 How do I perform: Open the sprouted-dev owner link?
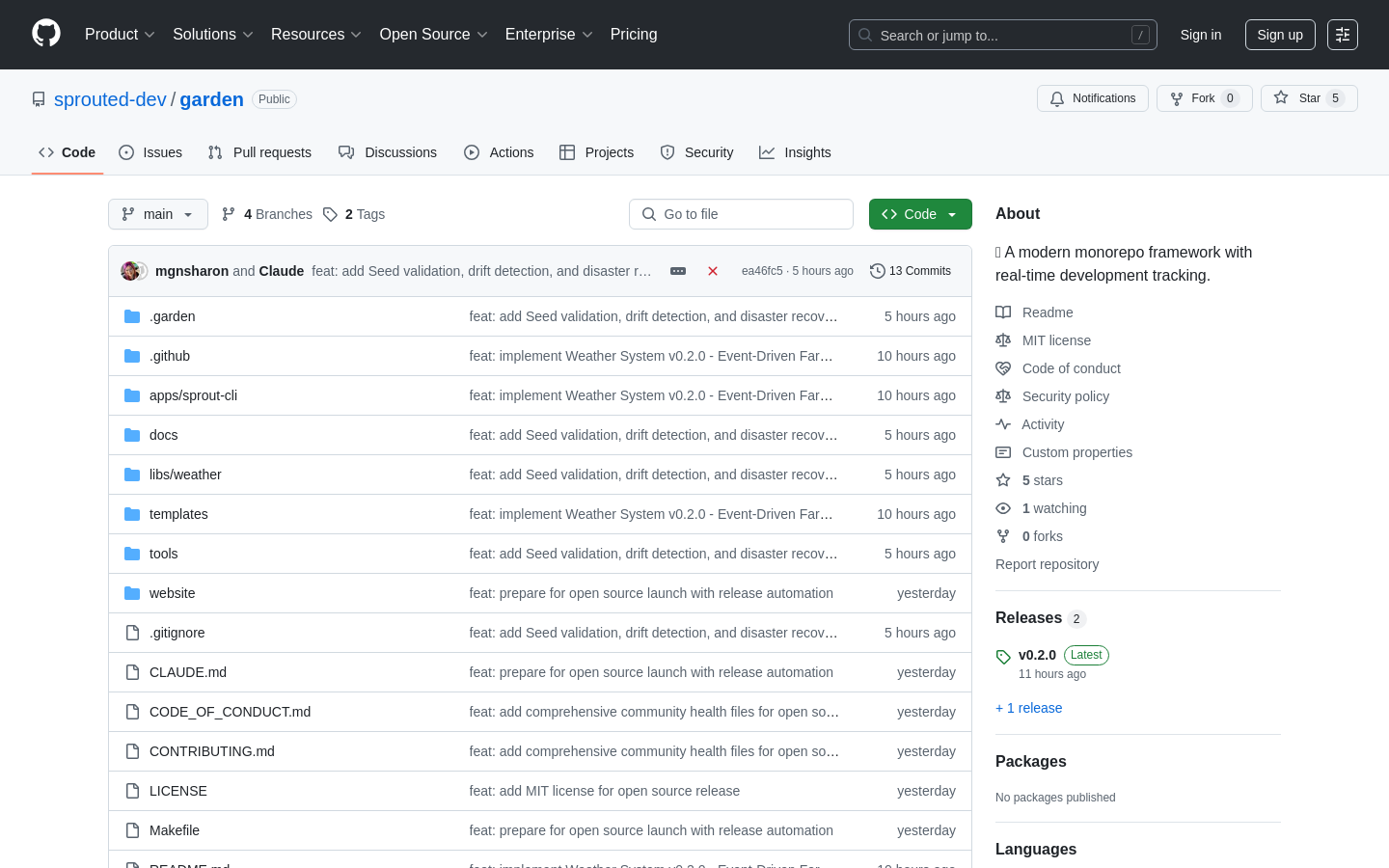click(110, 99)
